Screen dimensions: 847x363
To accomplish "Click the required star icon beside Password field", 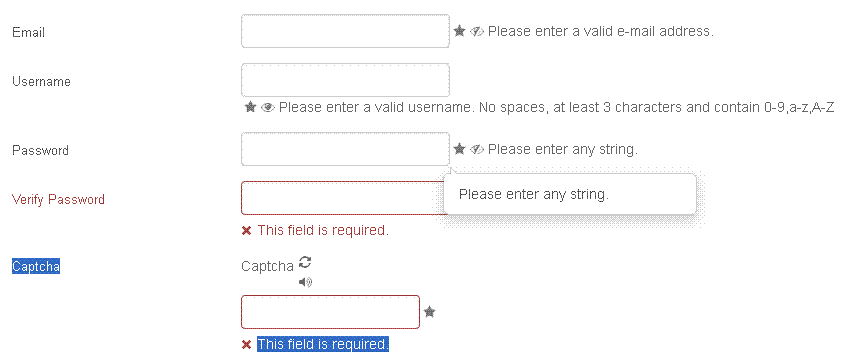I will [x=460, y=149].
